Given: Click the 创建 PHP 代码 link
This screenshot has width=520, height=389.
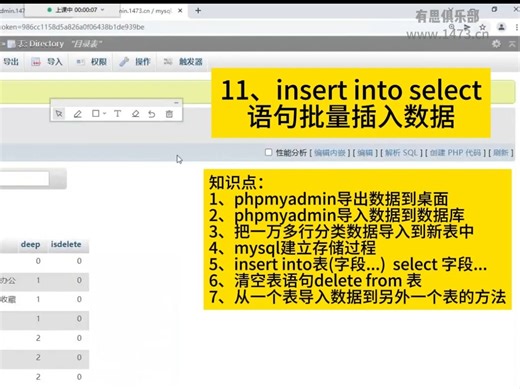Looking at the screenshot, I should click(455, 153).
